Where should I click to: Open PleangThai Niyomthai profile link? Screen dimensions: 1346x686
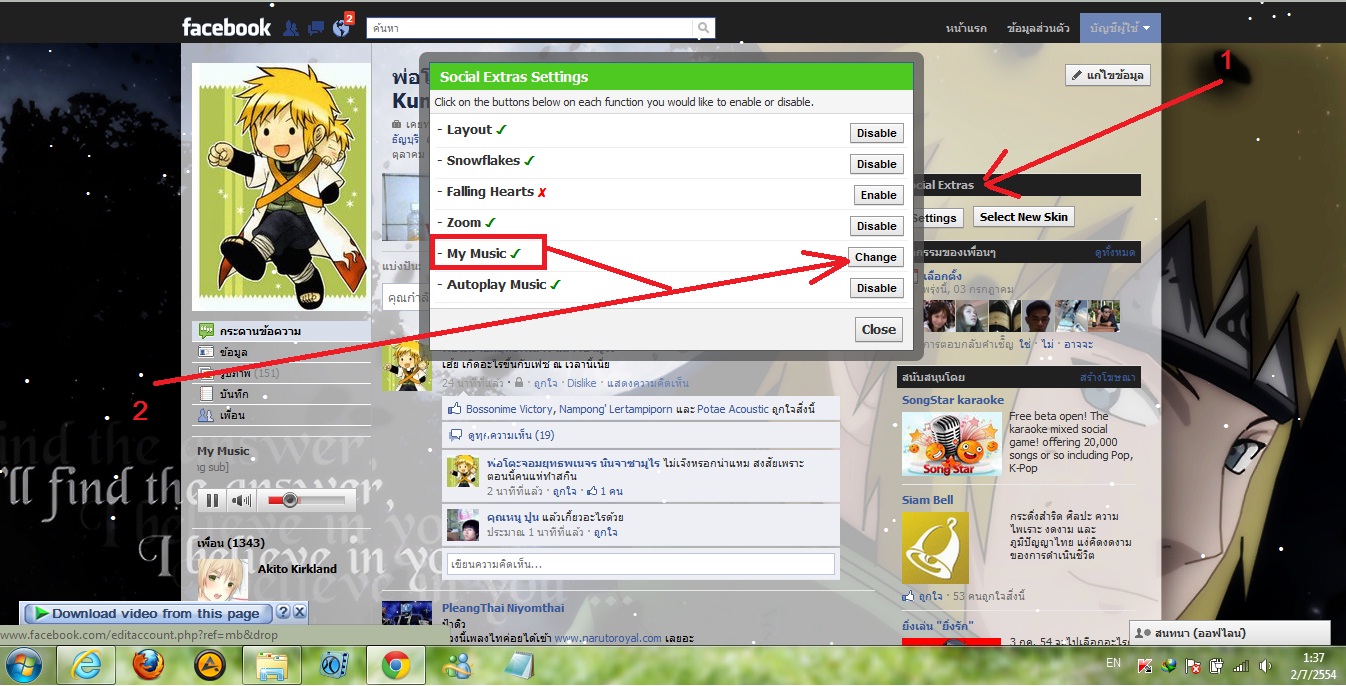pos(503,608)
